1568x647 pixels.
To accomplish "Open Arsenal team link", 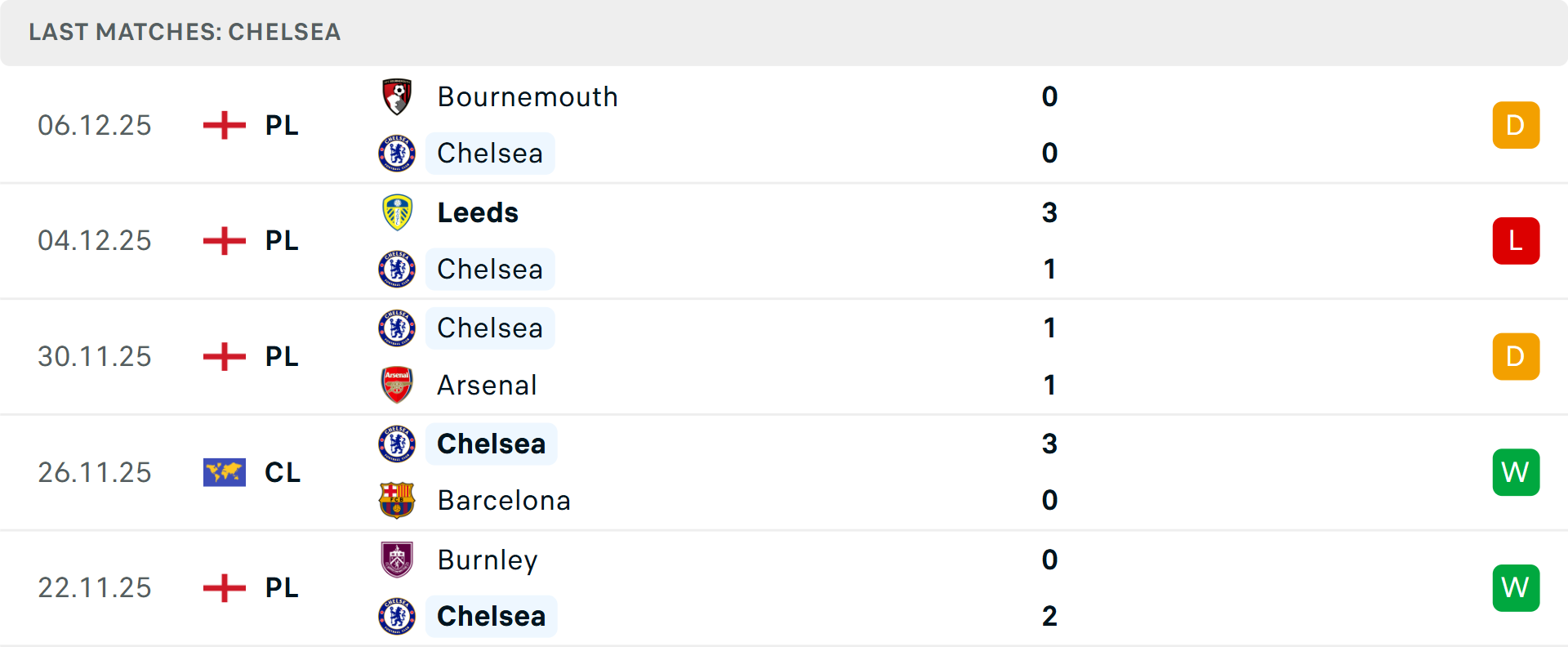I will pos(487,385).
